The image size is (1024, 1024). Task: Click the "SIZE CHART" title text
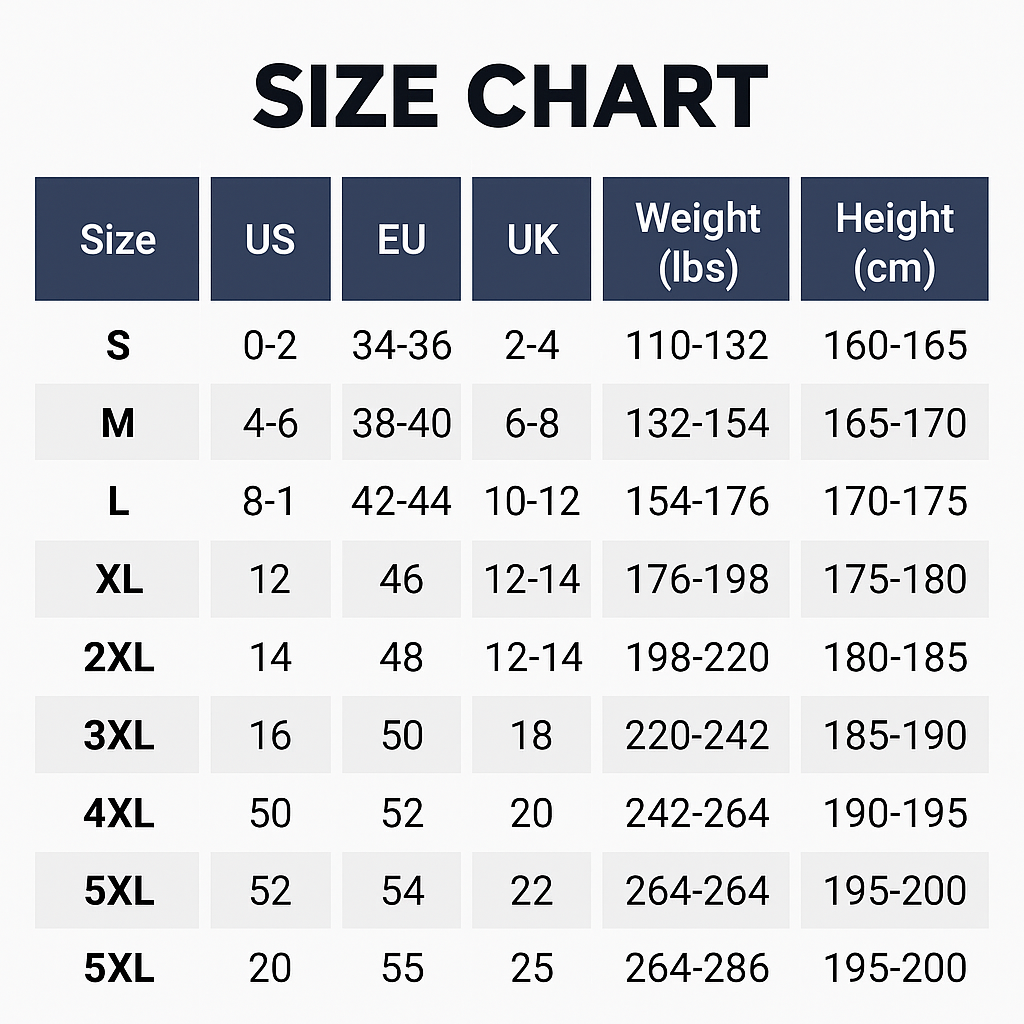[x=510, y=97]
